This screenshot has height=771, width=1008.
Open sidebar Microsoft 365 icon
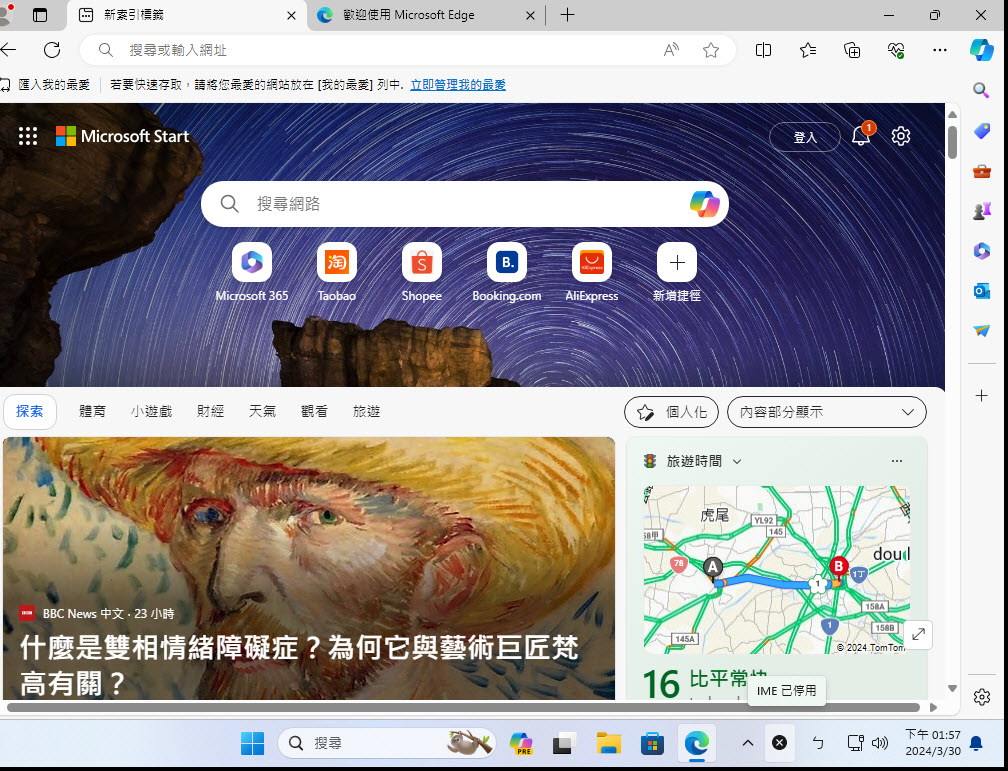tap(981, 251)
